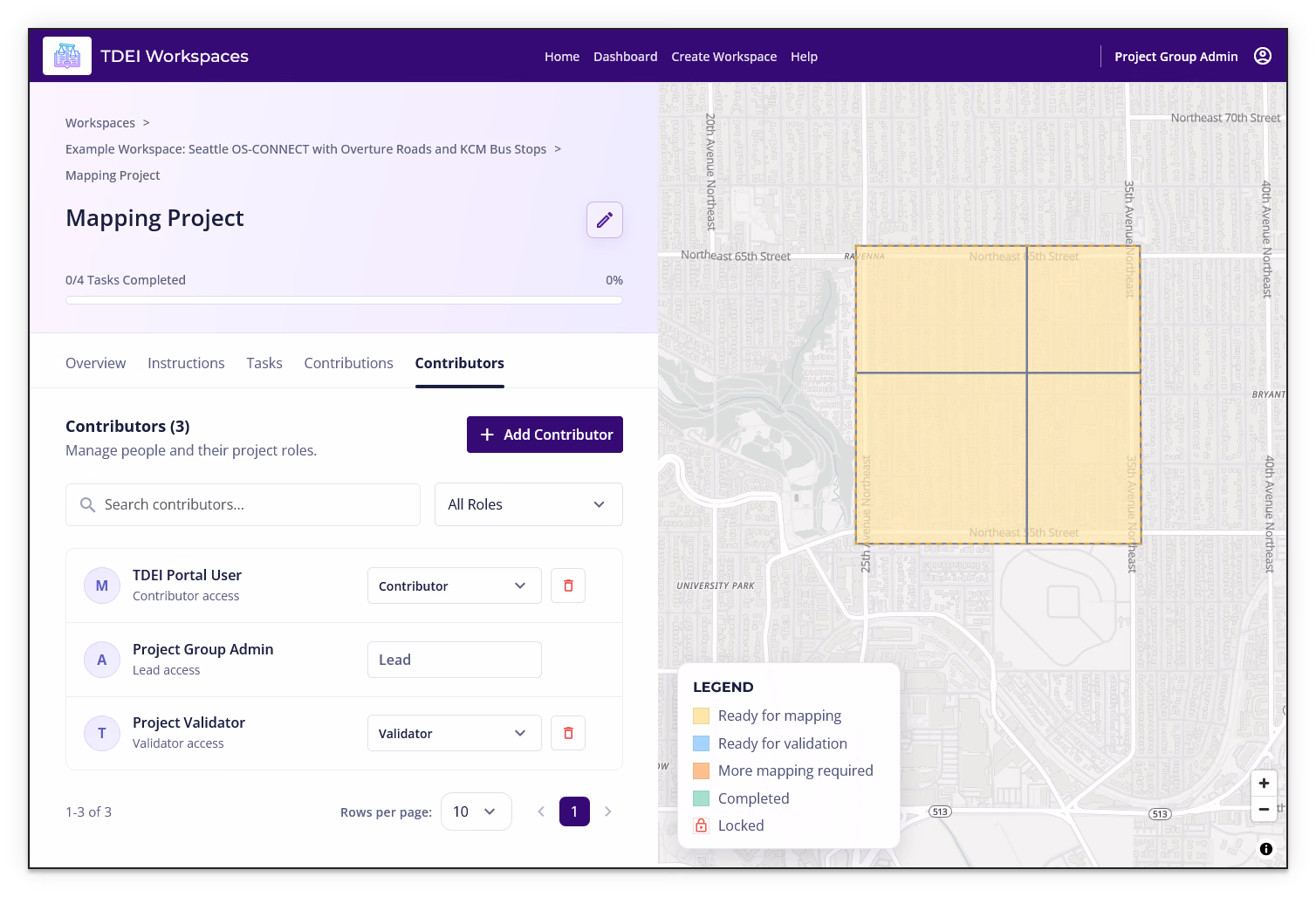Screen dimensions: 1316x897
Task: Open the user account profile icon
Action: click(1262, 56)
